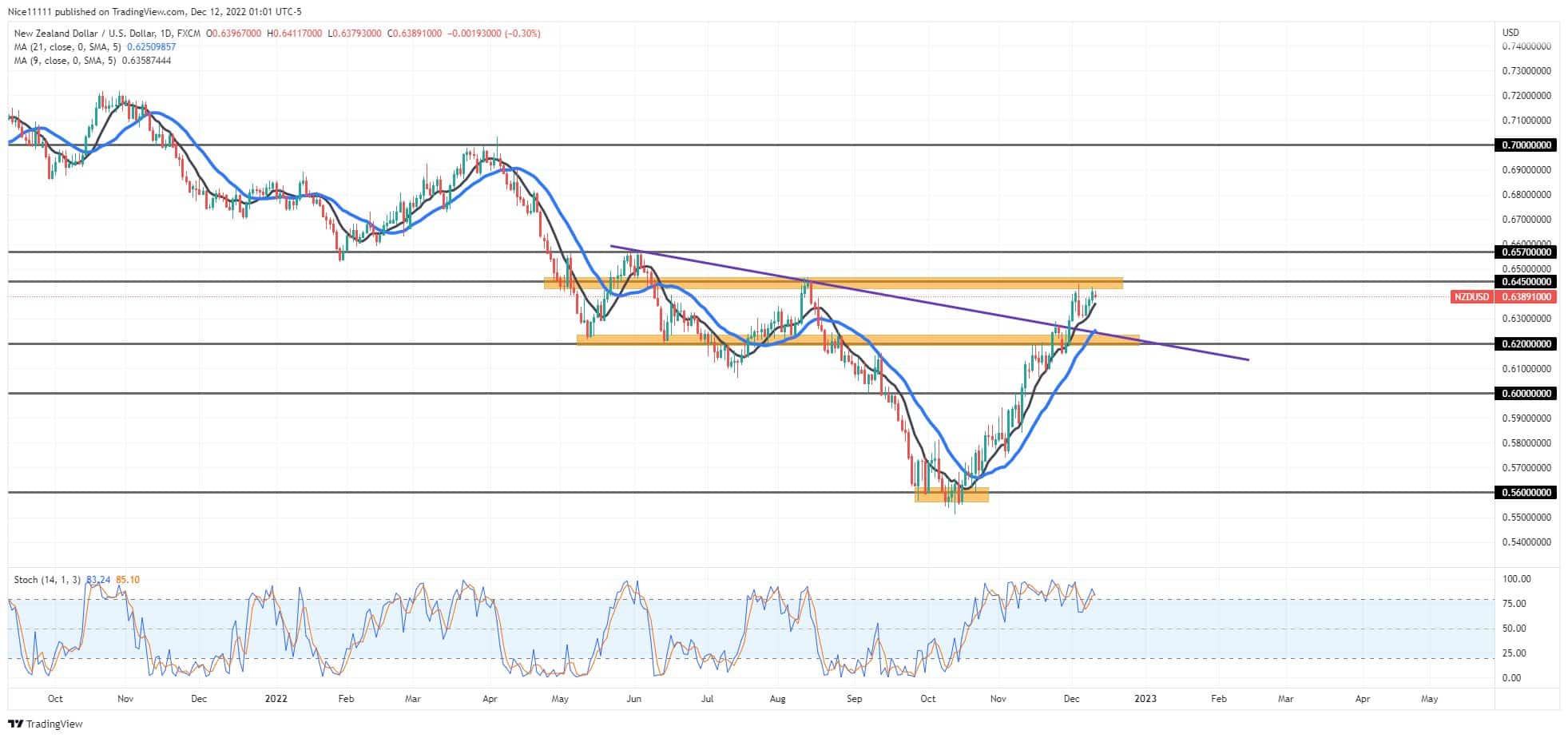
Task: Click the Stoch (14, 1, 3) indicator legend
Action: [47, 580]
